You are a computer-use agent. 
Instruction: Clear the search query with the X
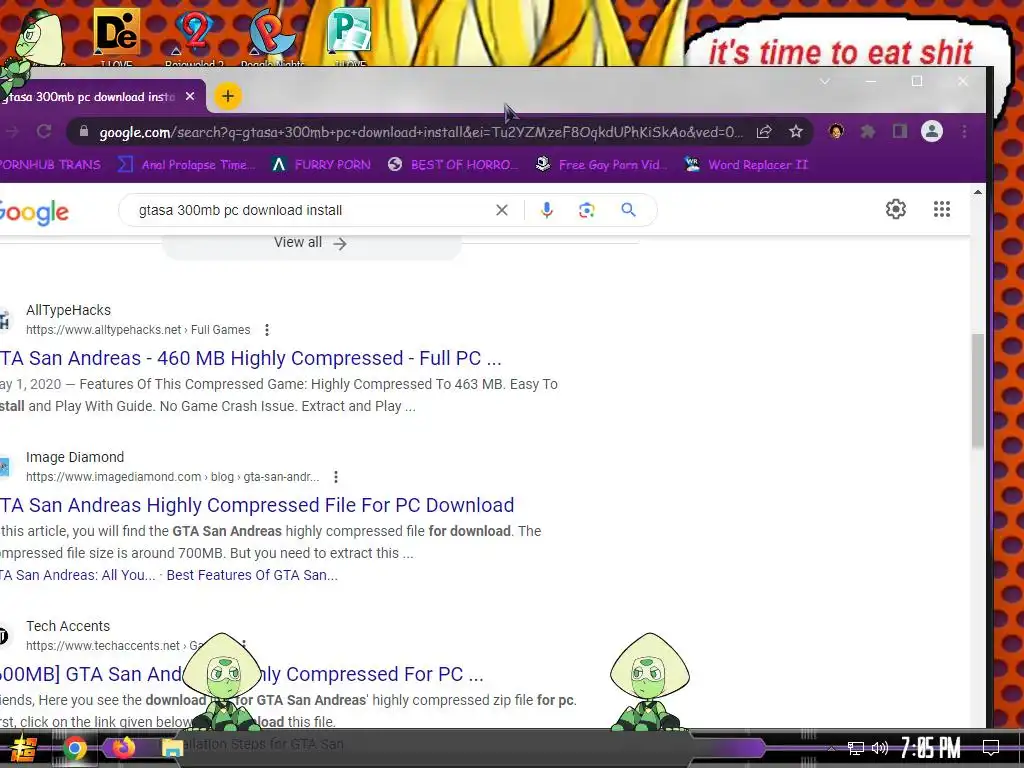point(502,210)
